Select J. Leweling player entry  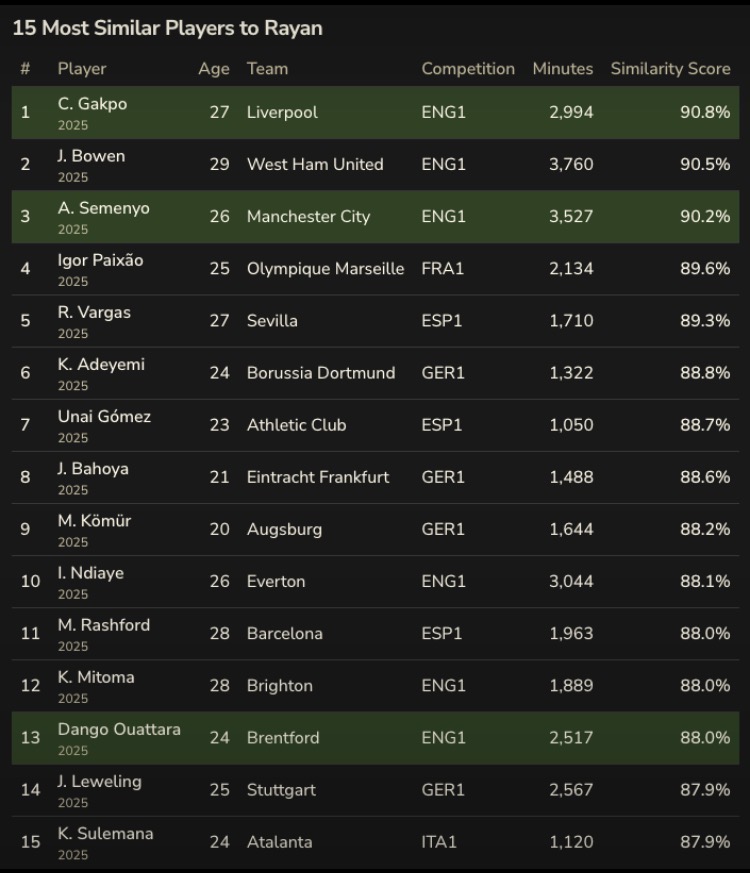click(x=375, y=790)
